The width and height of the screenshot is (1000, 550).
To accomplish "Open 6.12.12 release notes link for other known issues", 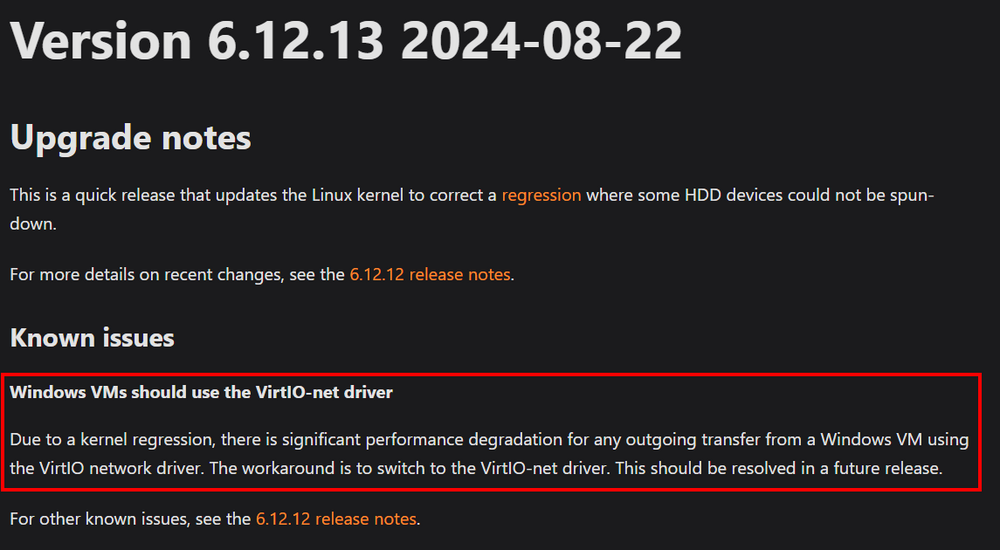I will point(336,519).
